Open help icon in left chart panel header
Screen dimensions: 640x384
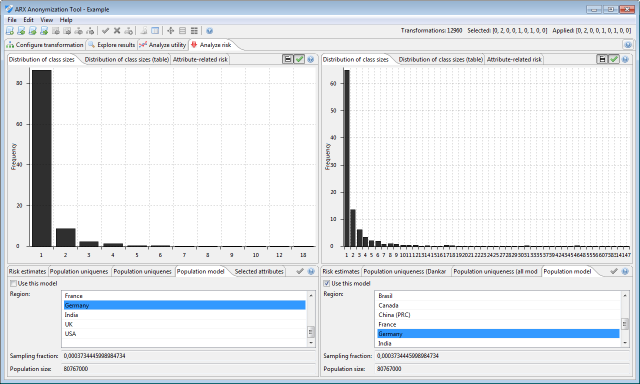(x=311, y=60)
